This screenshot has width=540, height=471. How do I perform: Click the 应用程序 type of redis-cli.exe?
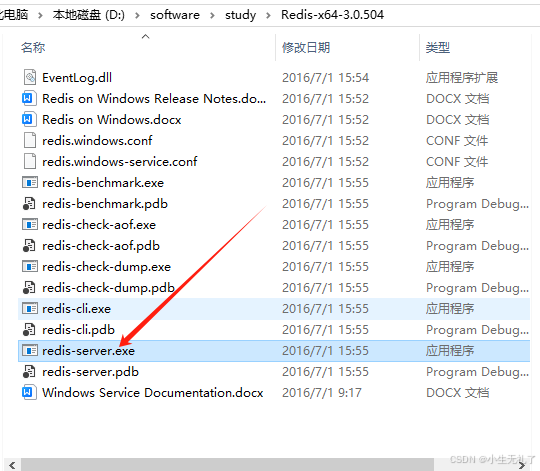pos(450,309)
